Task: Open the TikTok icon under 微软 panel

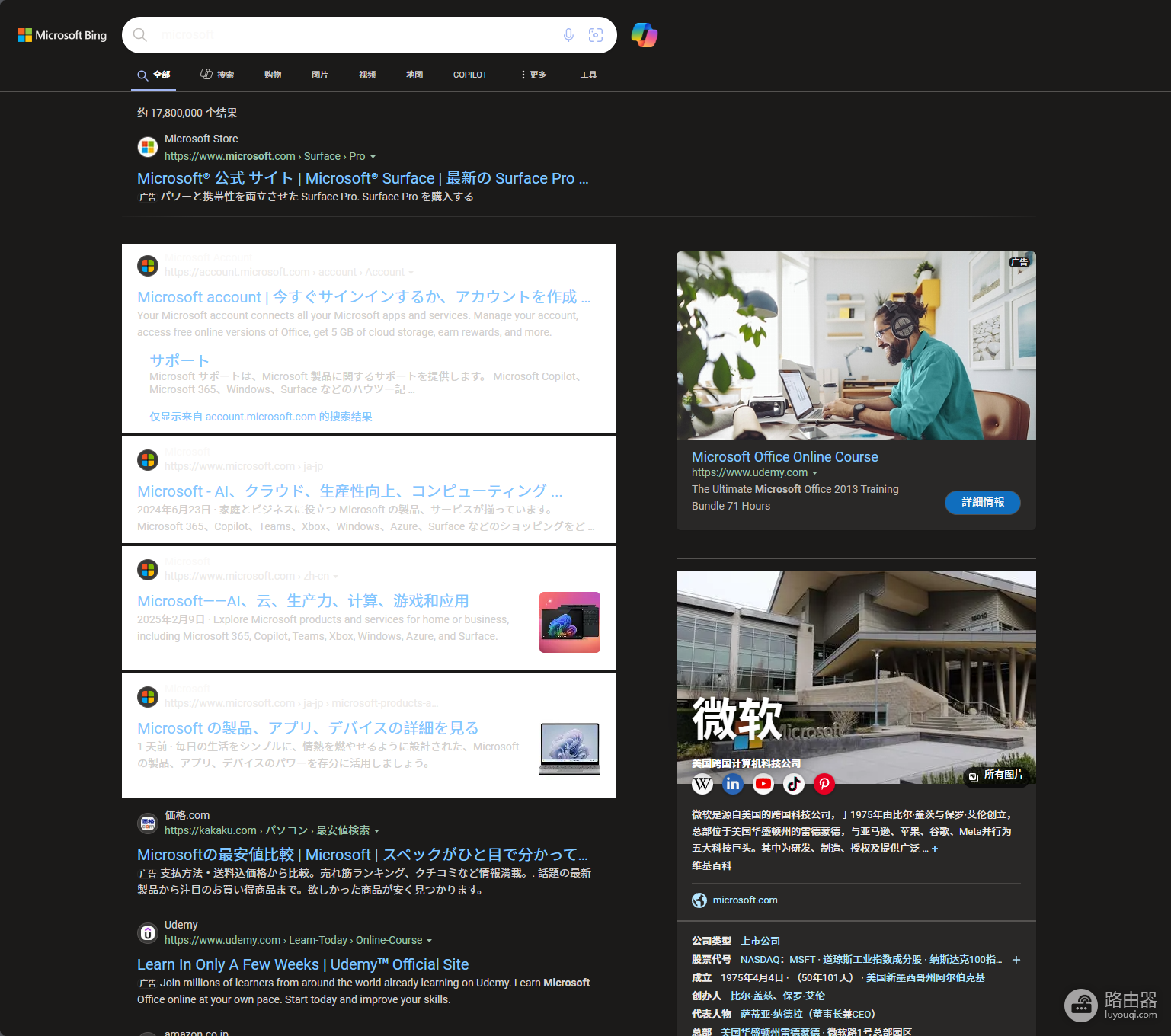Action: (x=794, y=783)
